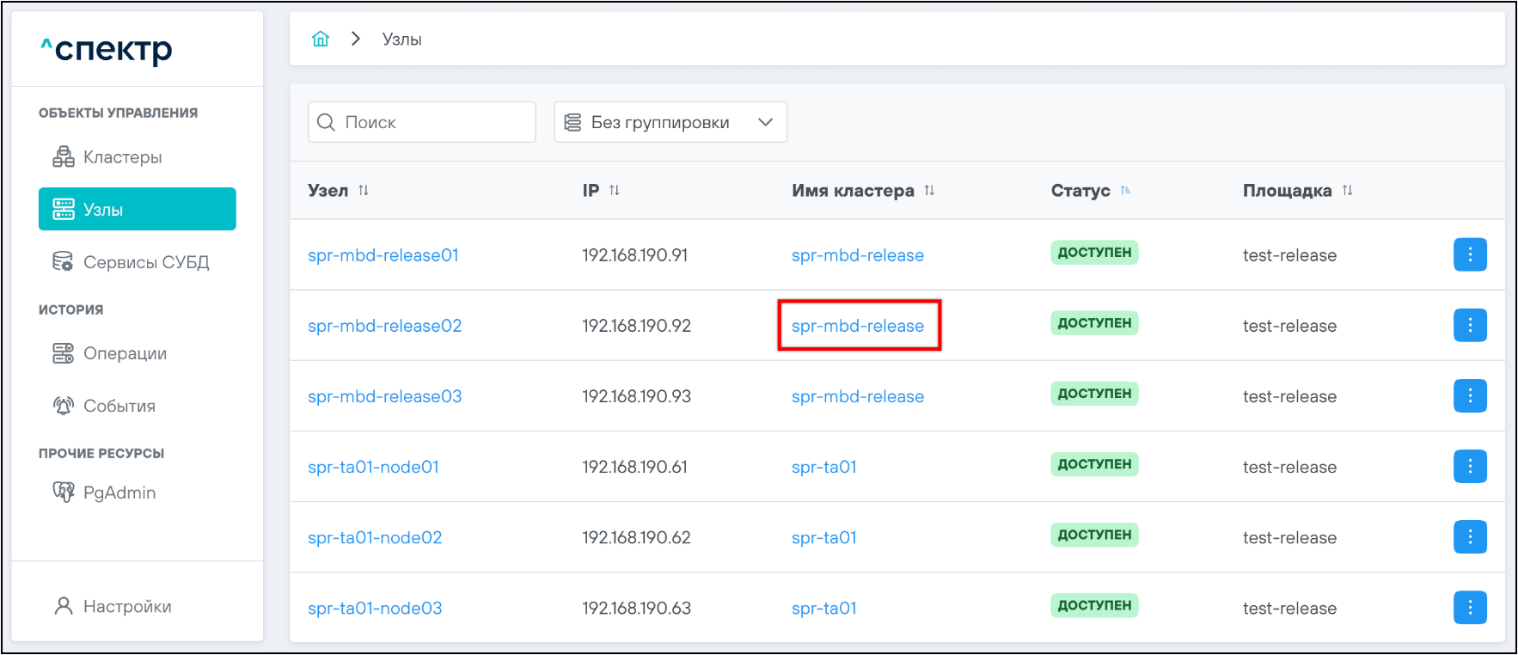Click the Поиск search field

422,122
